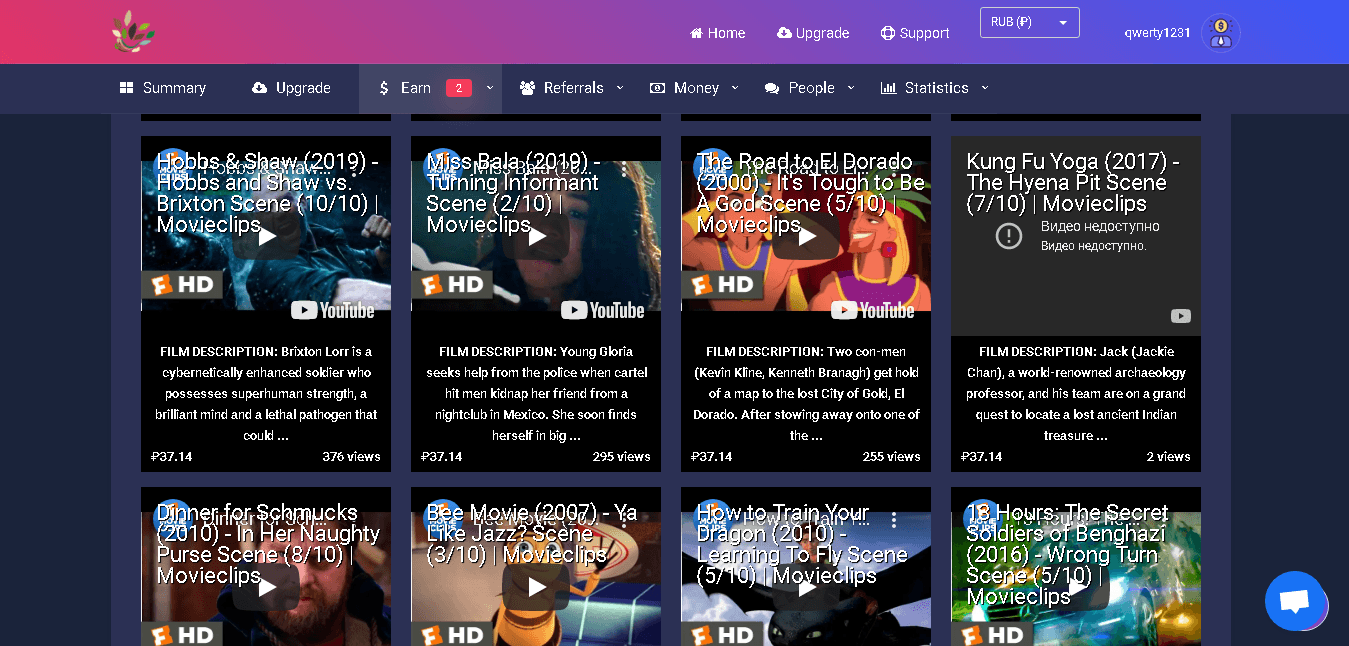Play the Hobbs & Shaw video
The width and height of the screenshot is (1349, 646).
coord(267,237)
